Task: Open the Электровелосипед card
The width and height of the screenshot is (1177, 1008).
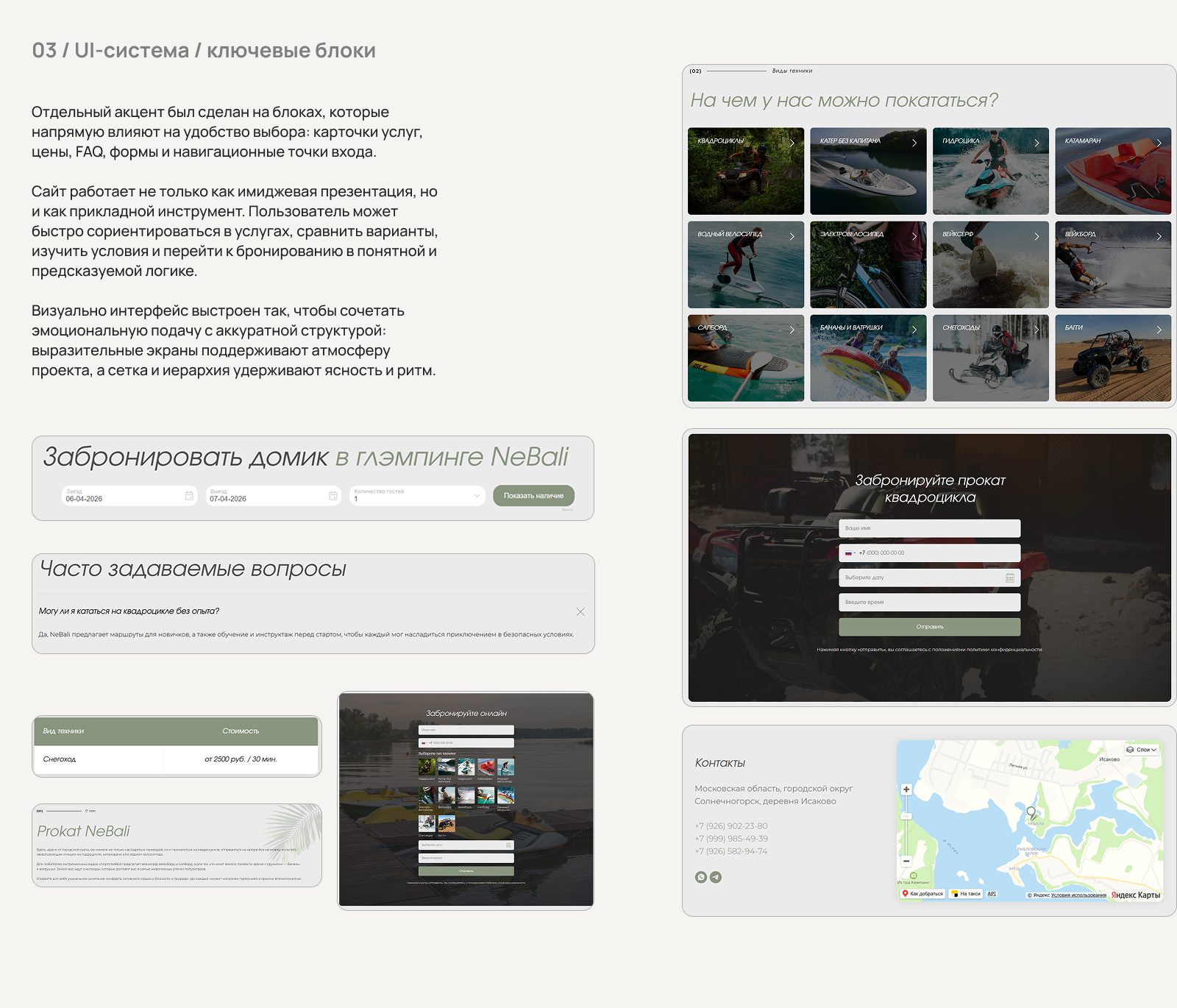Action: [868, 265]
